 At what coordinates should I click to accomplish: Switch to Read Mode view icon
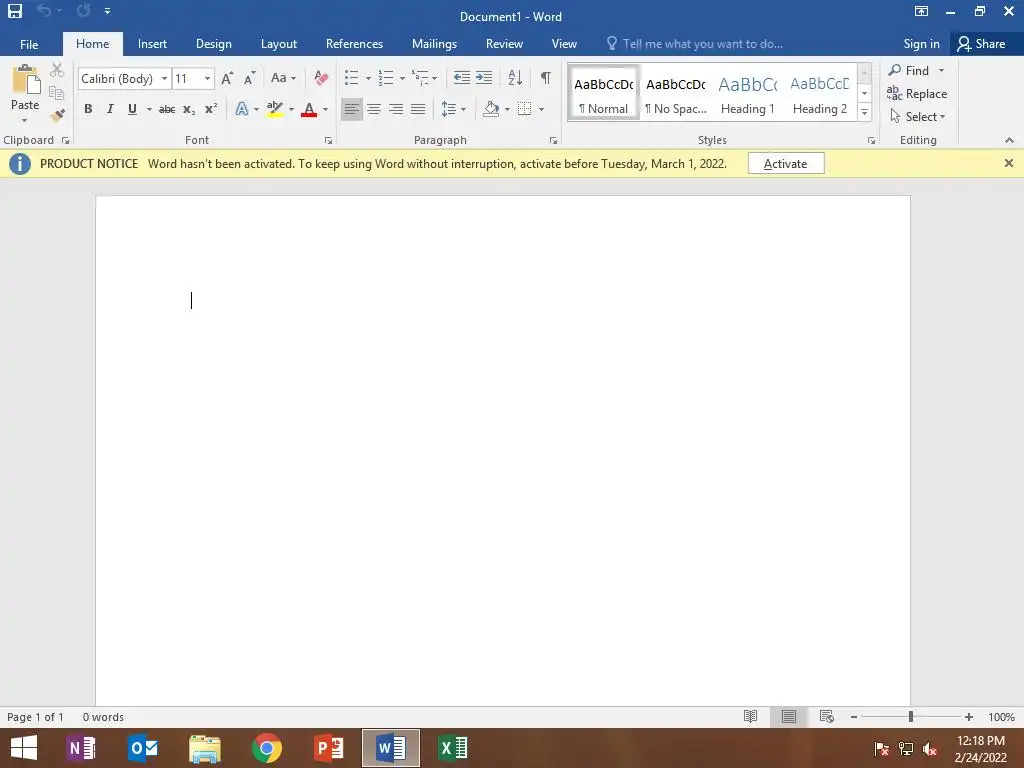[750, 716]
